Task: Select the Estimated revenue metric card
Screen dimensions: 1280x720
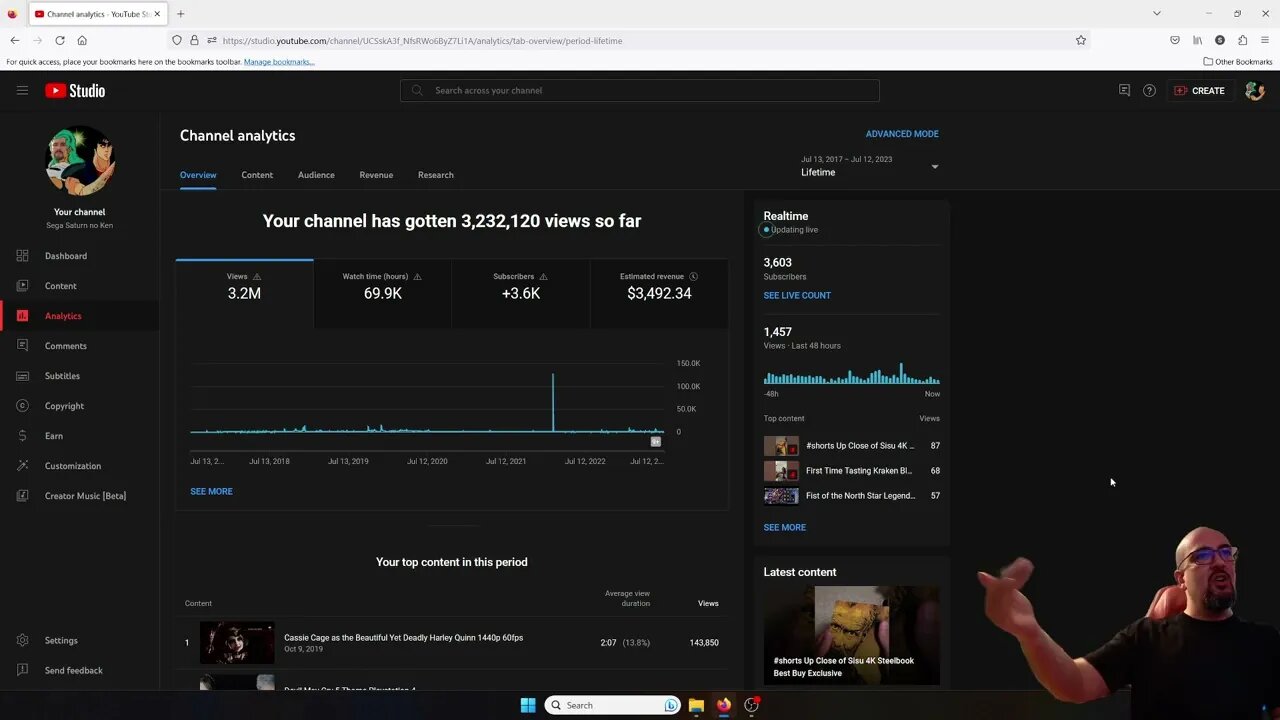Action: [659, 294]
